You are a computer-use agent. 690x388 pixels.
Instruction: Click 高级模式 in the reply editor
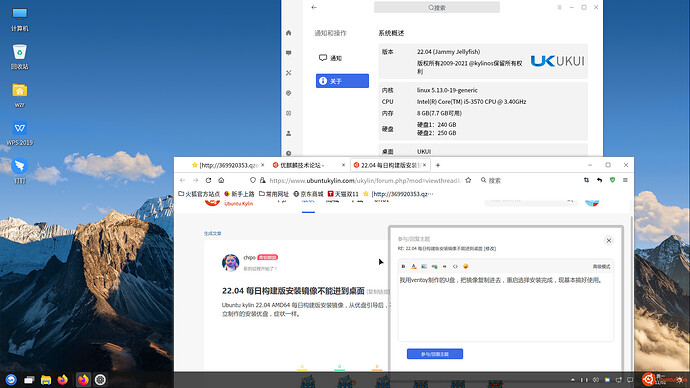pyautogui.click(x=601, y=267)
